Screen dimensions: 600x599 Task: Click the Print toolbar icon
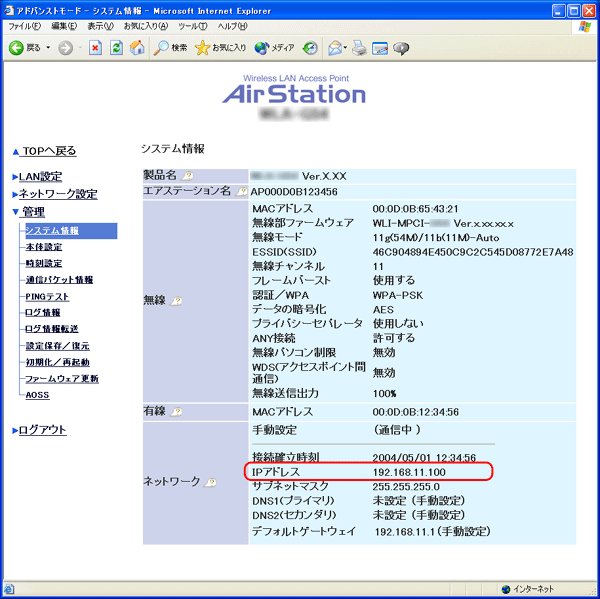359,48
